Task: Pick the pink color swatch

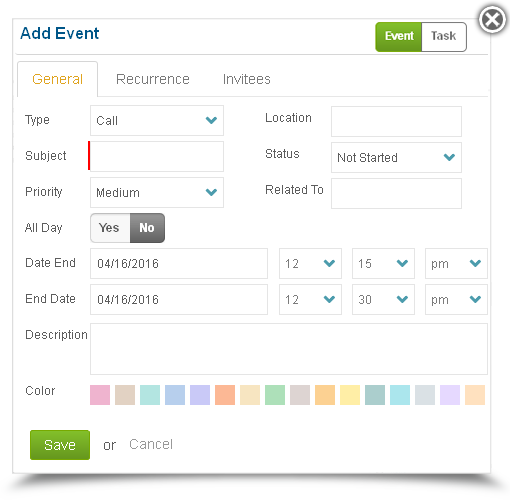Action: [x=100, y=395]
